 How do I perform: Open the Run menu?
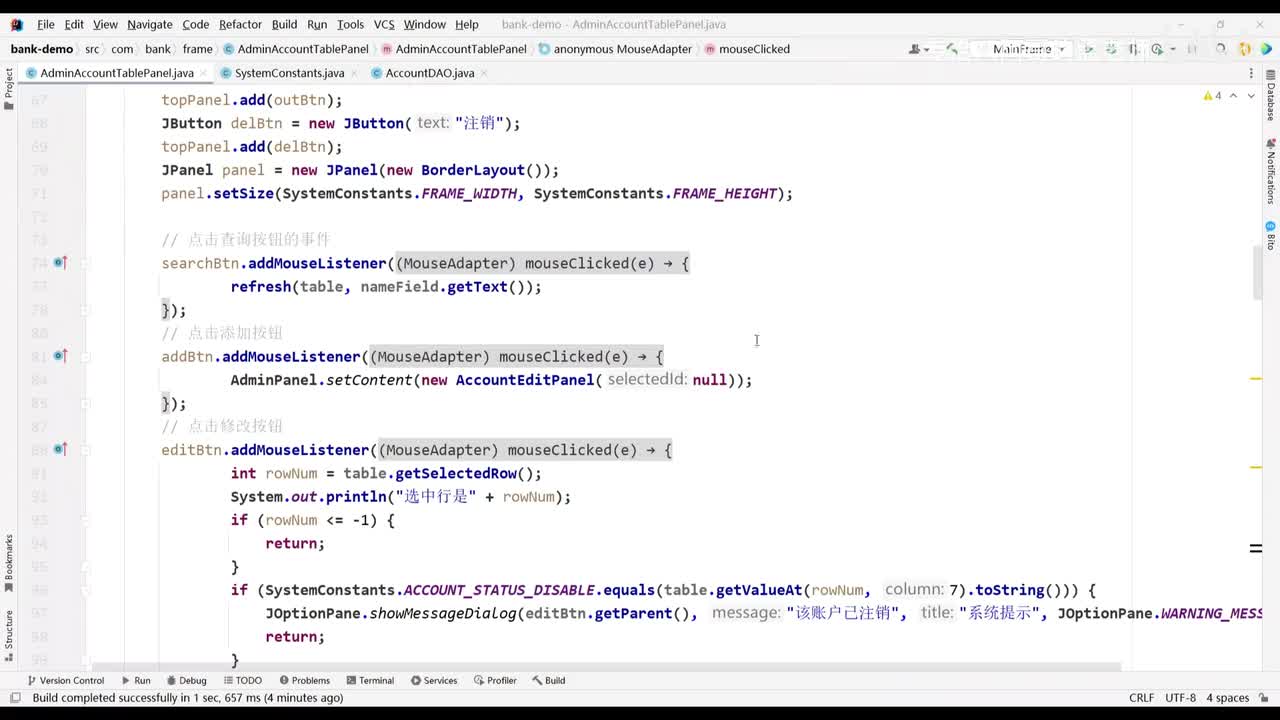coord(317,24)
